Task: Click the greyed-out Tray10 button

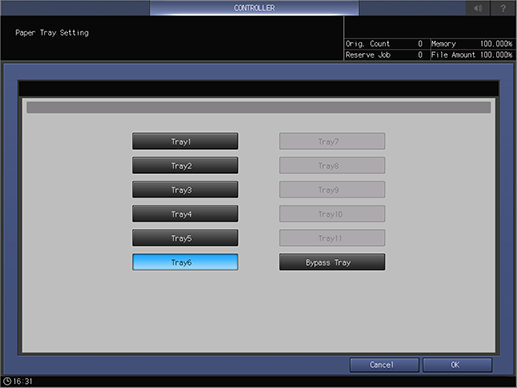Action: pos(332,214)
